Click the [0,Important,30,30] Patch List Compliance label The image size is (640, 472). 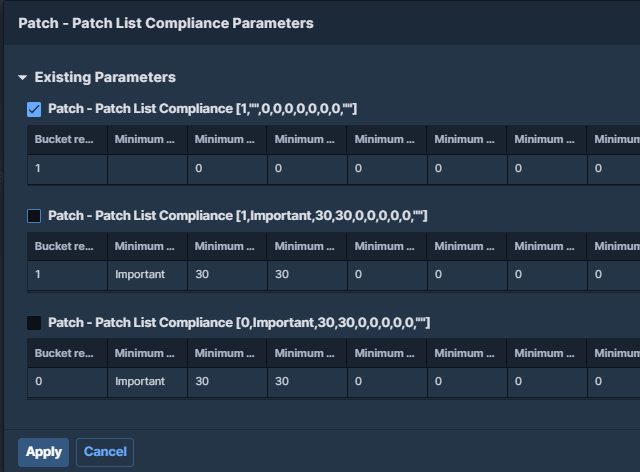click(239, 323)
